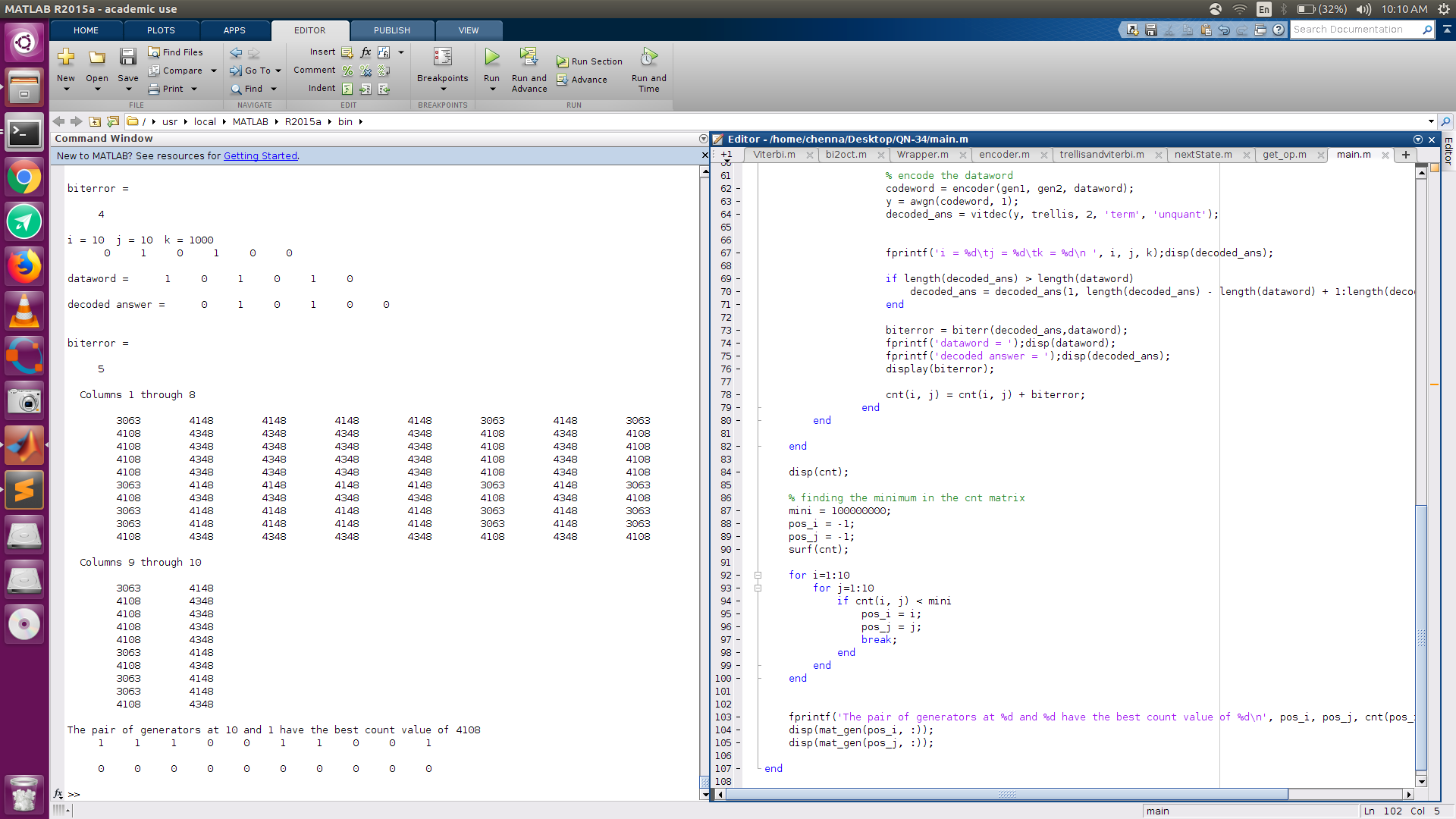The height and width of the screenshot is (819, 1456).
Task: Open the Print options dropdown
Action: coord(194,89)
